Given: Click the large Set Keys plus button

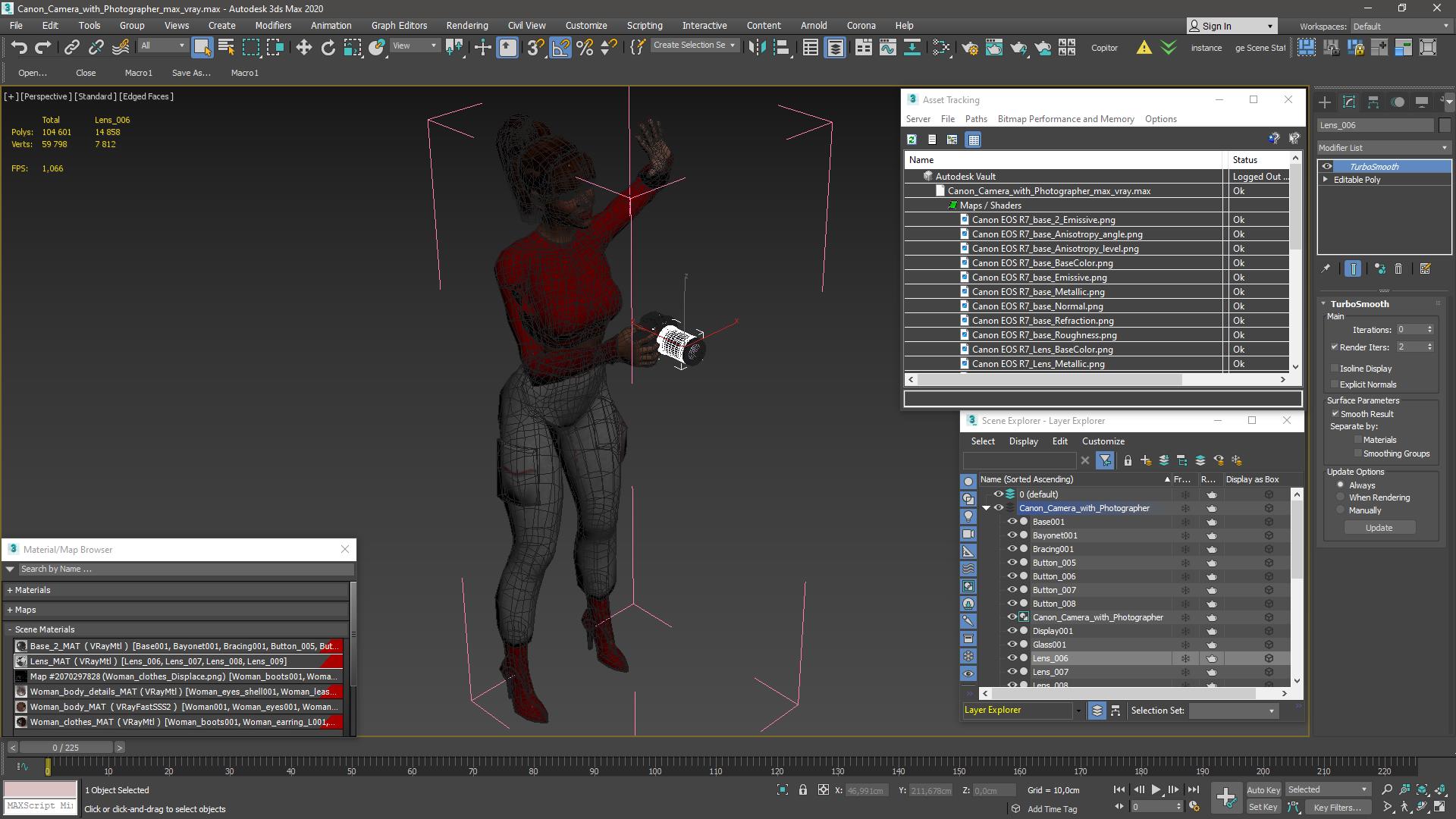Looking at the screenshot, I should coord(1226,798).
